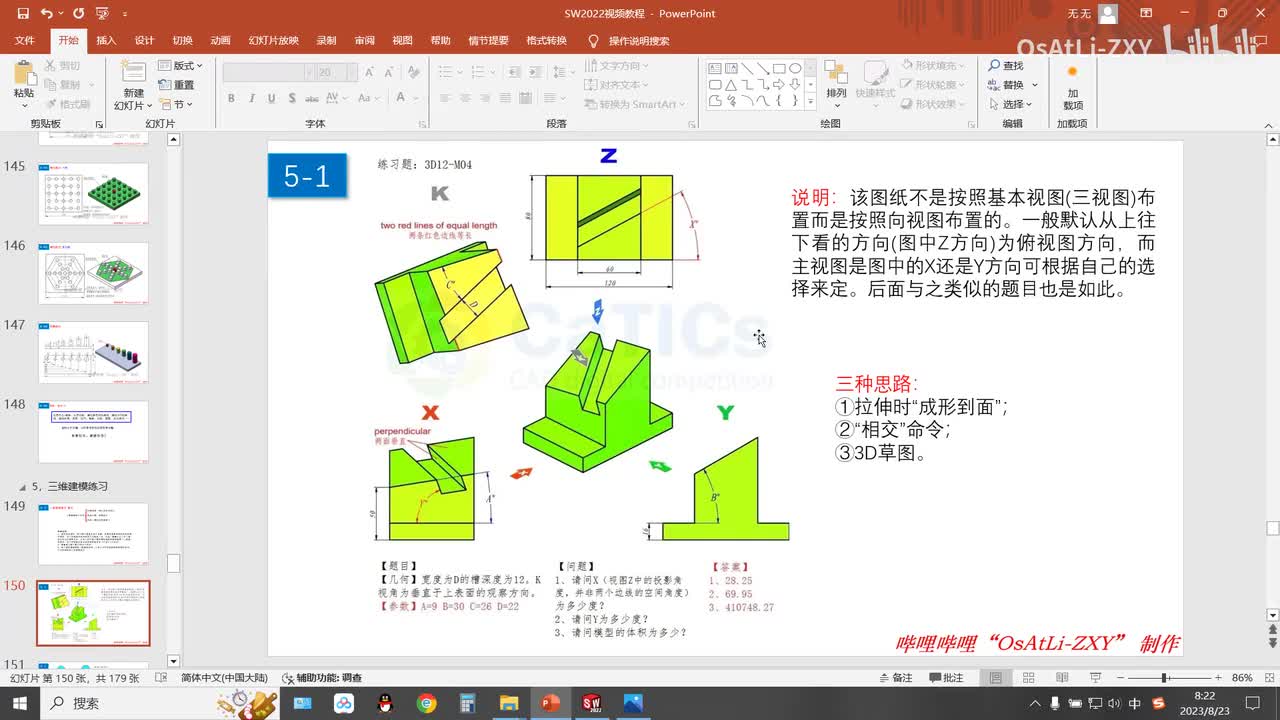The height and width of the screenshot is (720, 1280).
Task: Click the language indicator 简体中文(中国大陆)
Action: 224,677
